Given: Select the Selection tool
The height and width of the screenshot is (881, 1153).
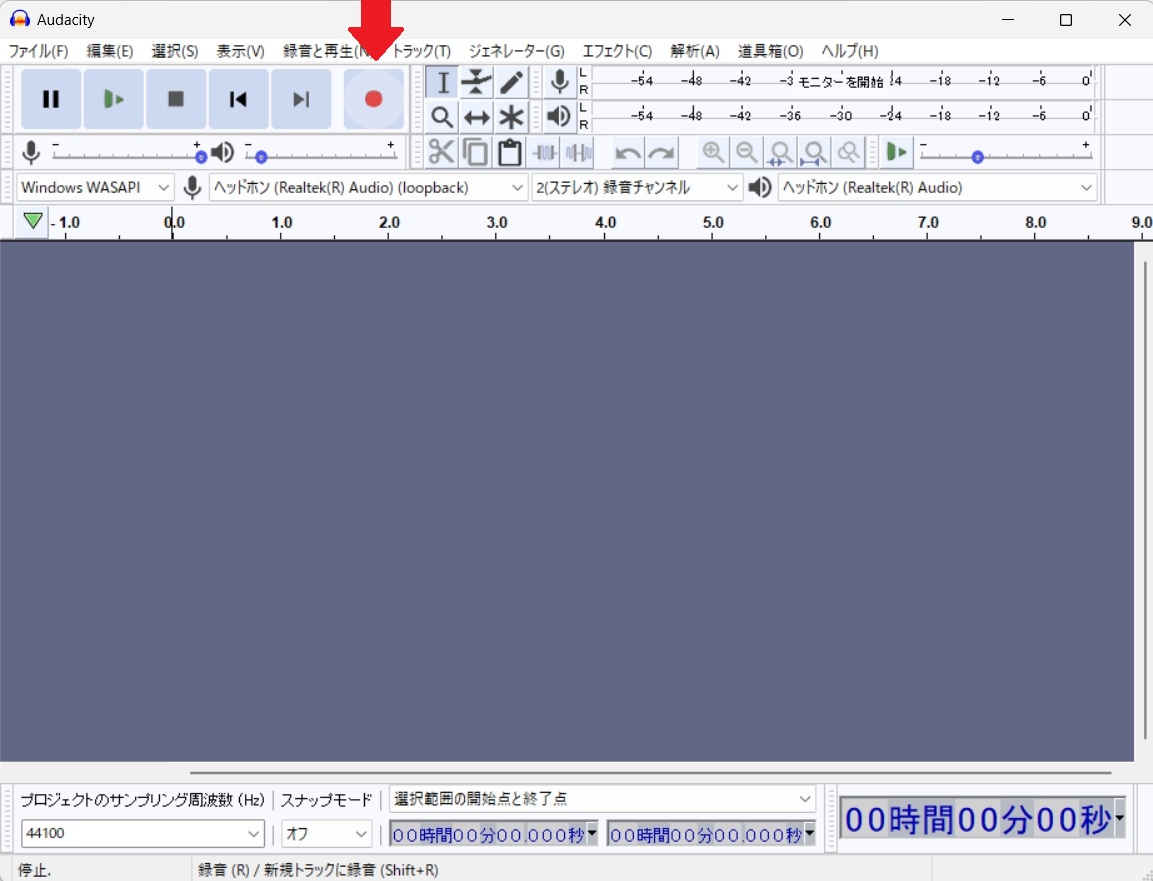Looking at the screenshot, I should [441, 82].
